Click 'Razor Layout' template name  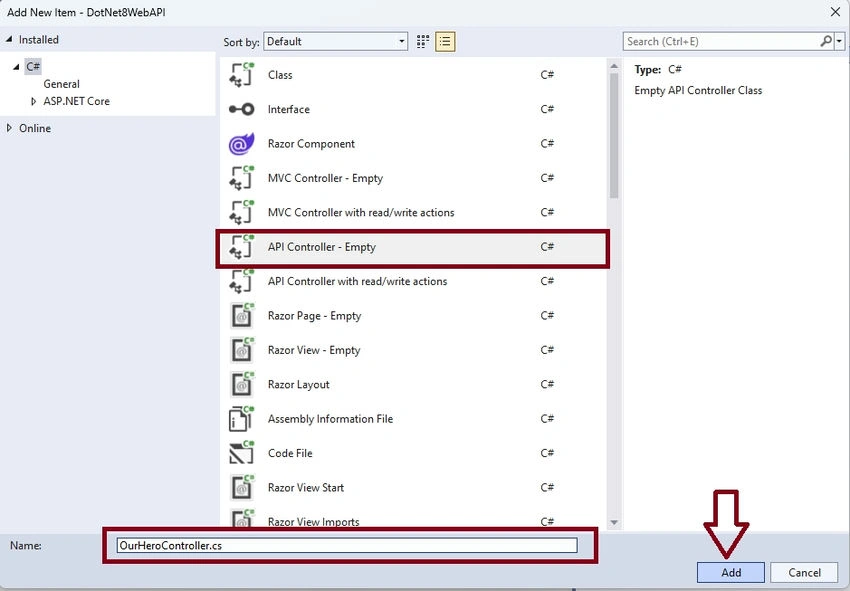click(299, 385)
